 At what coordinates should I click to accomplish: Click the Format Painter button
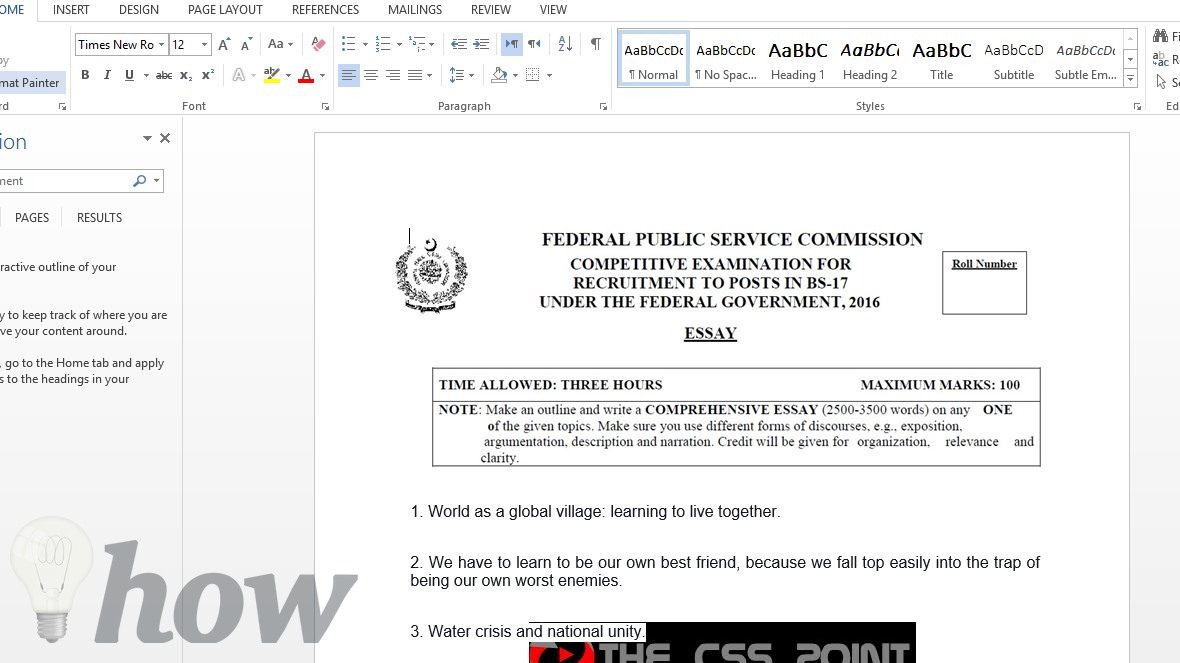tap(30, 83)
